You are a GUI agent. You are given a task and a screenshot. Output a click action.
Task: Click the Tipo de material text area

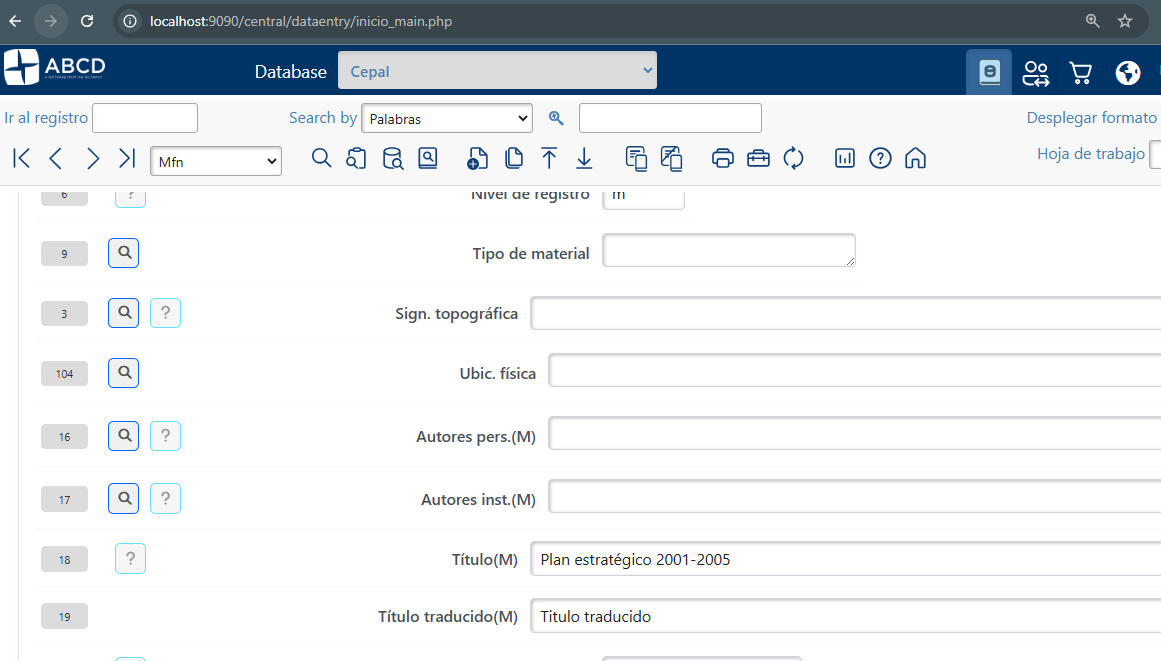click(728, 251)
